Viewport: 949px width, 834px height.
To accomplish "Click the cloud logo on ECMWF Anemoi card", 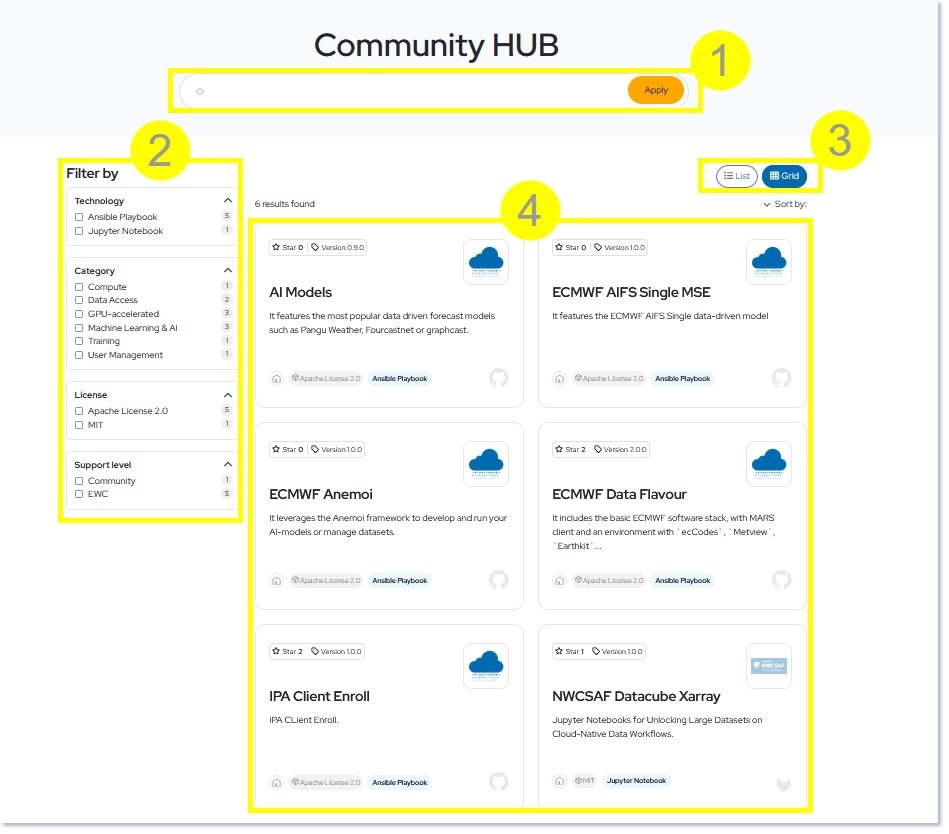I will tap(487, 464).
